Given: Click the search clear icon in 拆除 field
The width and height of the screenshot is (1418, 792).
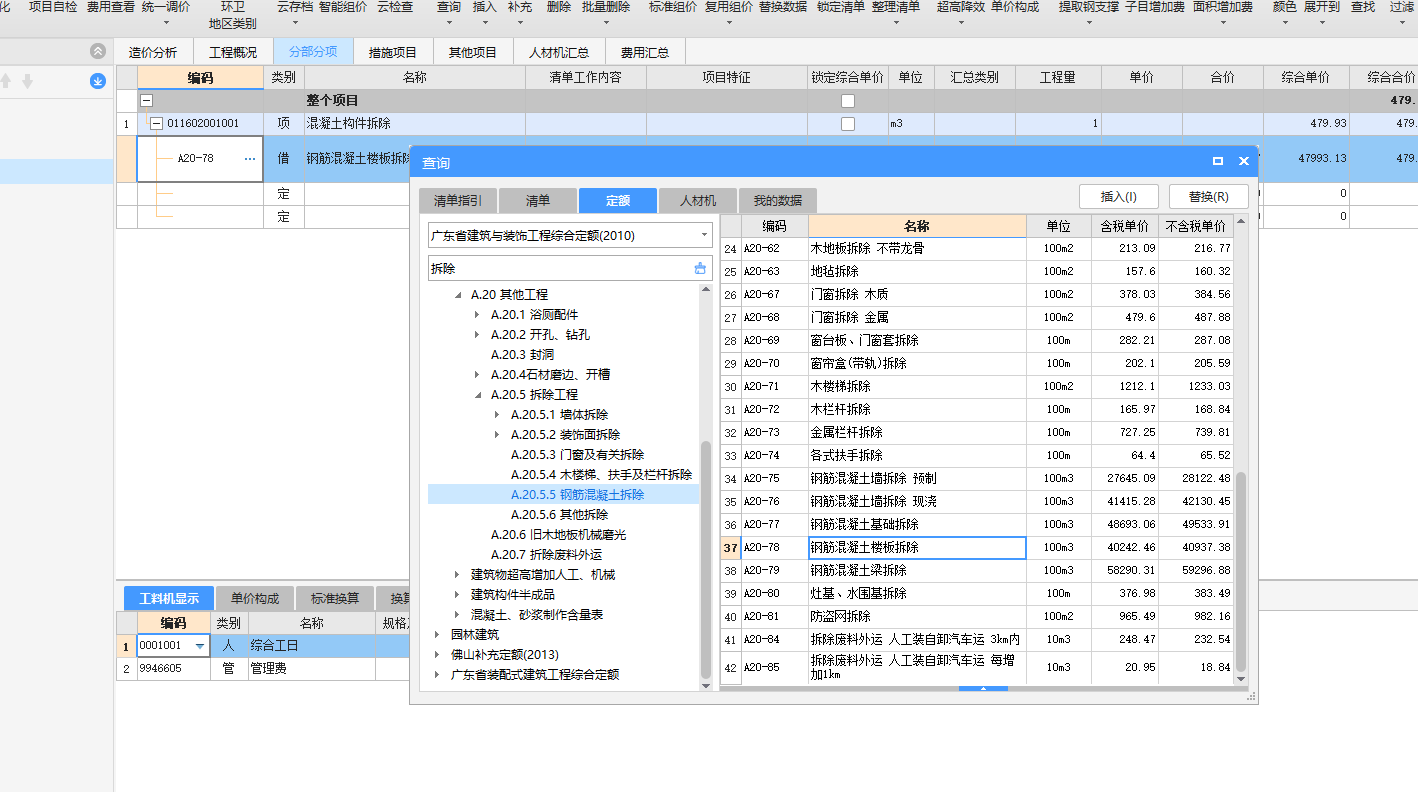Looking at the screenshot, I should tap(700, 268).
